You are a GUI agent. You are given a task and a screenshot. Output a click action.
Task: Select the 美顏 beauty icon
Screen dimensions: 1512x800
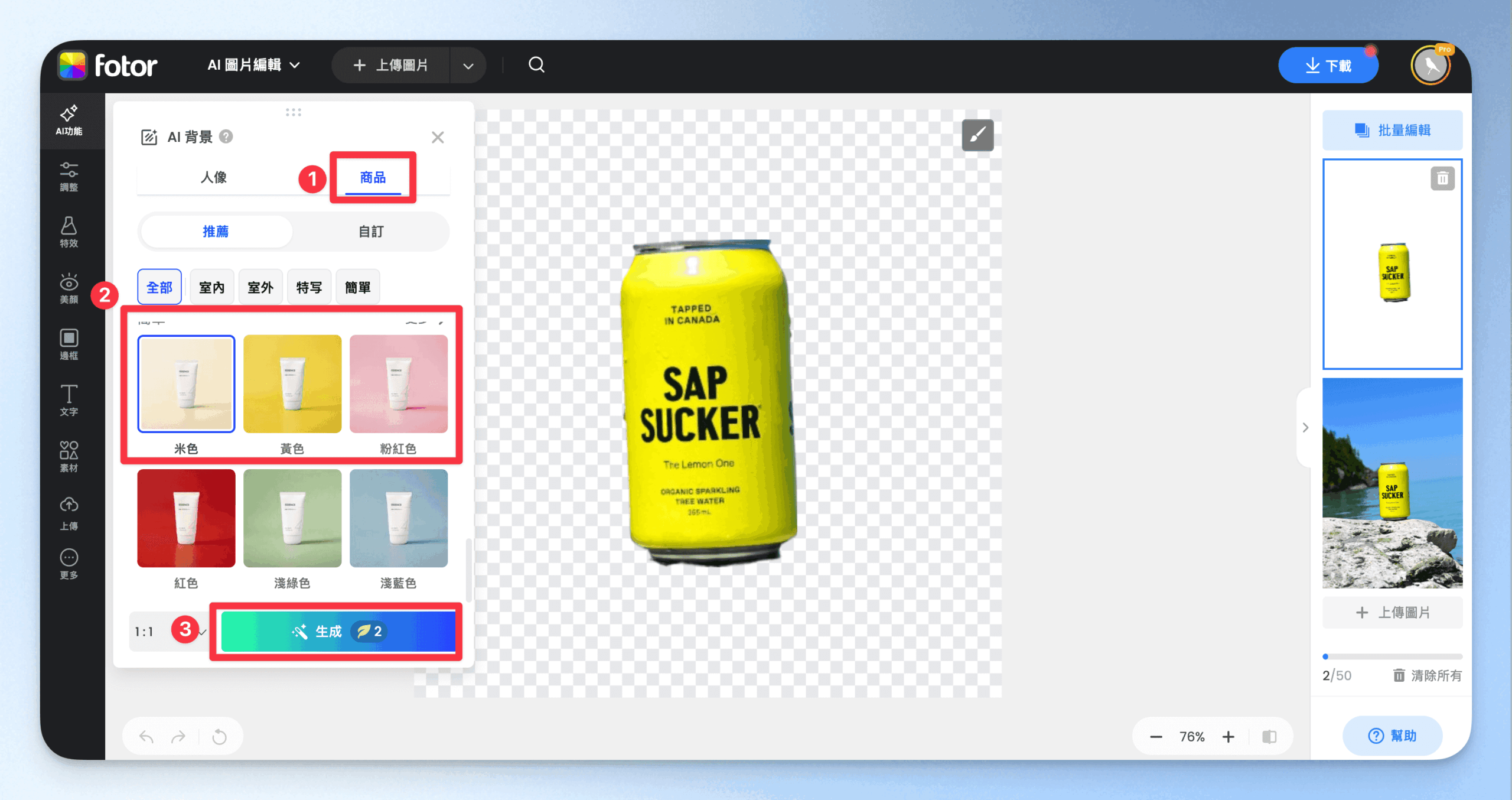point(69,288)
